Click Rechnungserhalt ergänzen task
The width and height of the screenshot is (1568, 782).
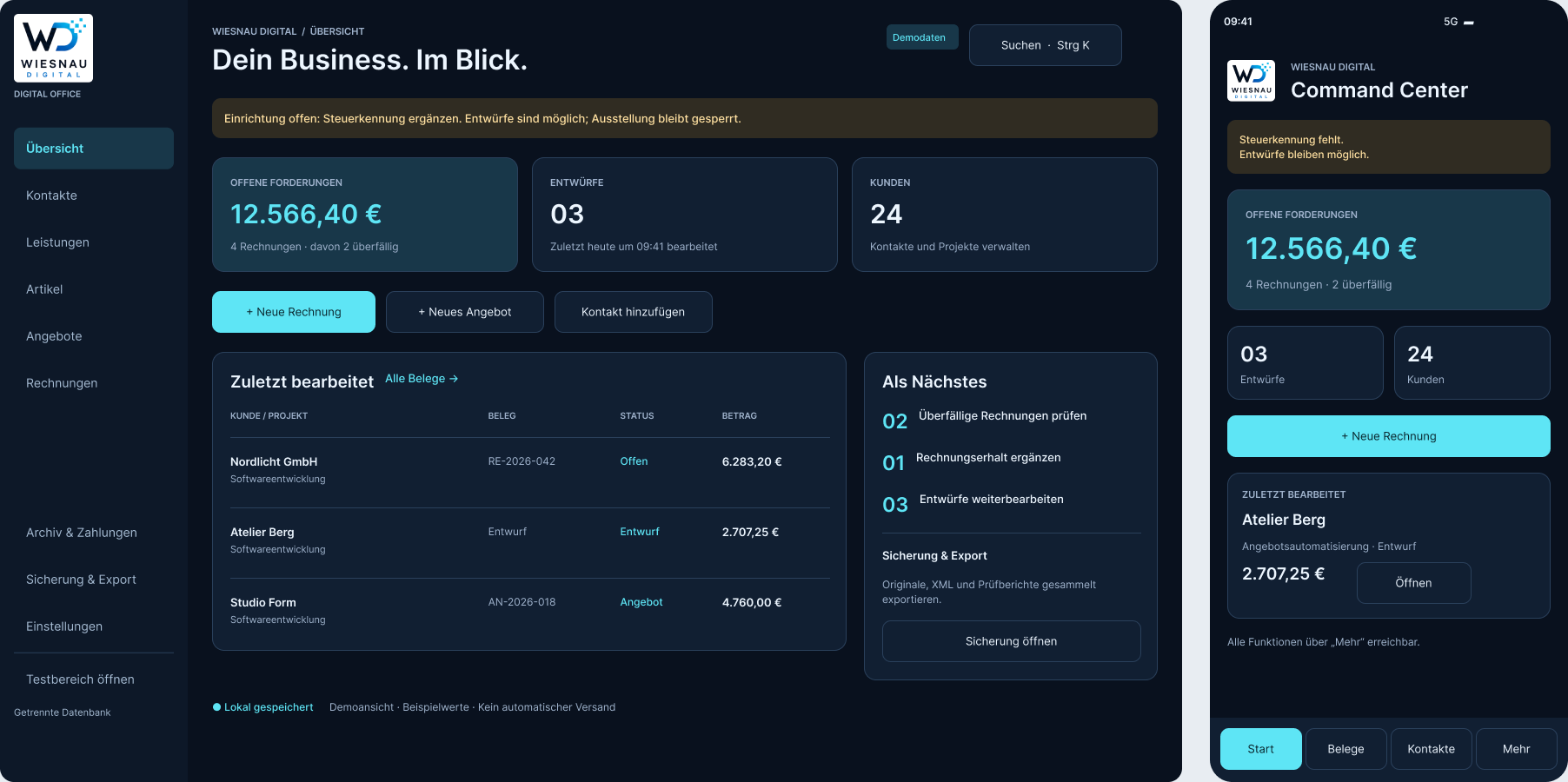click(988, 458)
